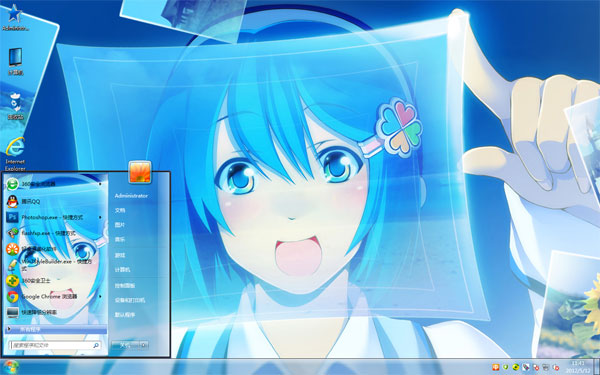Click the search magnifier icon
Image resolution: width=600 pixels, height=375 pixels.
96,345
